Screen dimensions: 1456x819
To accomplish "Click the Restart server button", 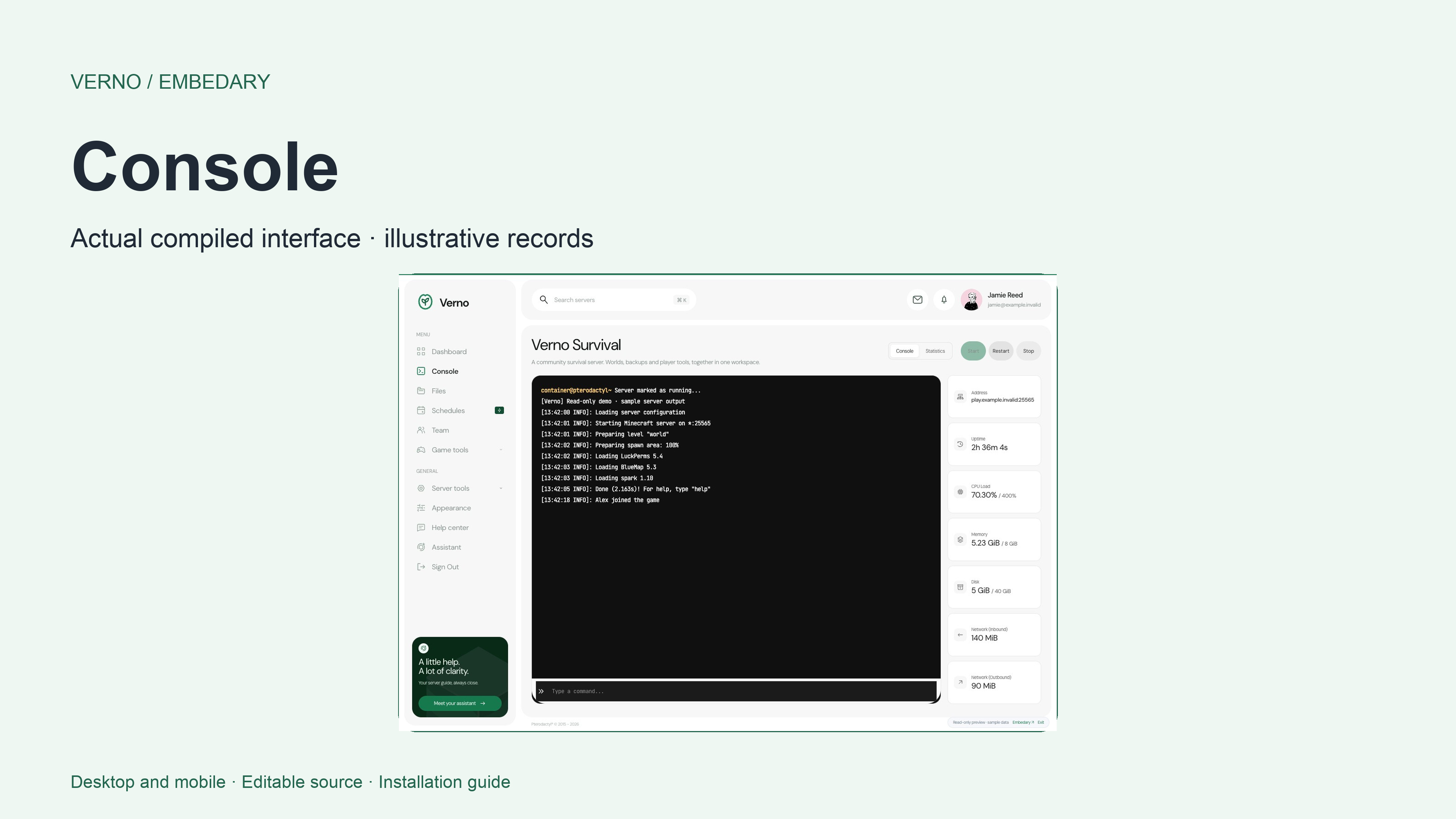I will [1001, 351].
